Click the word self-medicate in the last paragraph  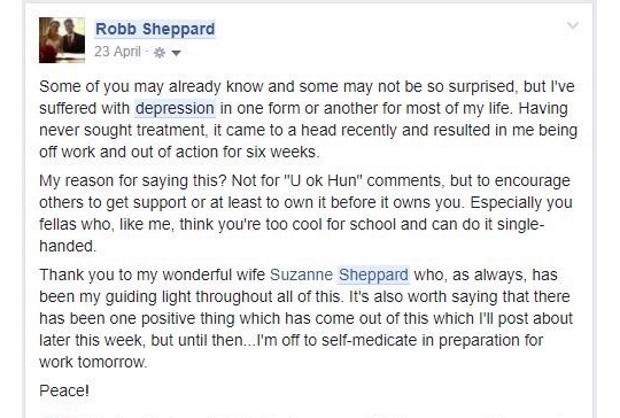coord(369,340)
